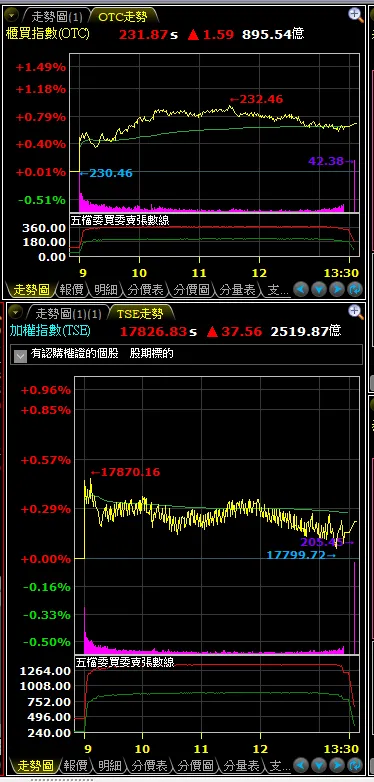
Task: Open 報價 bottom tab in TSE panel
Action: coord(76,765)
